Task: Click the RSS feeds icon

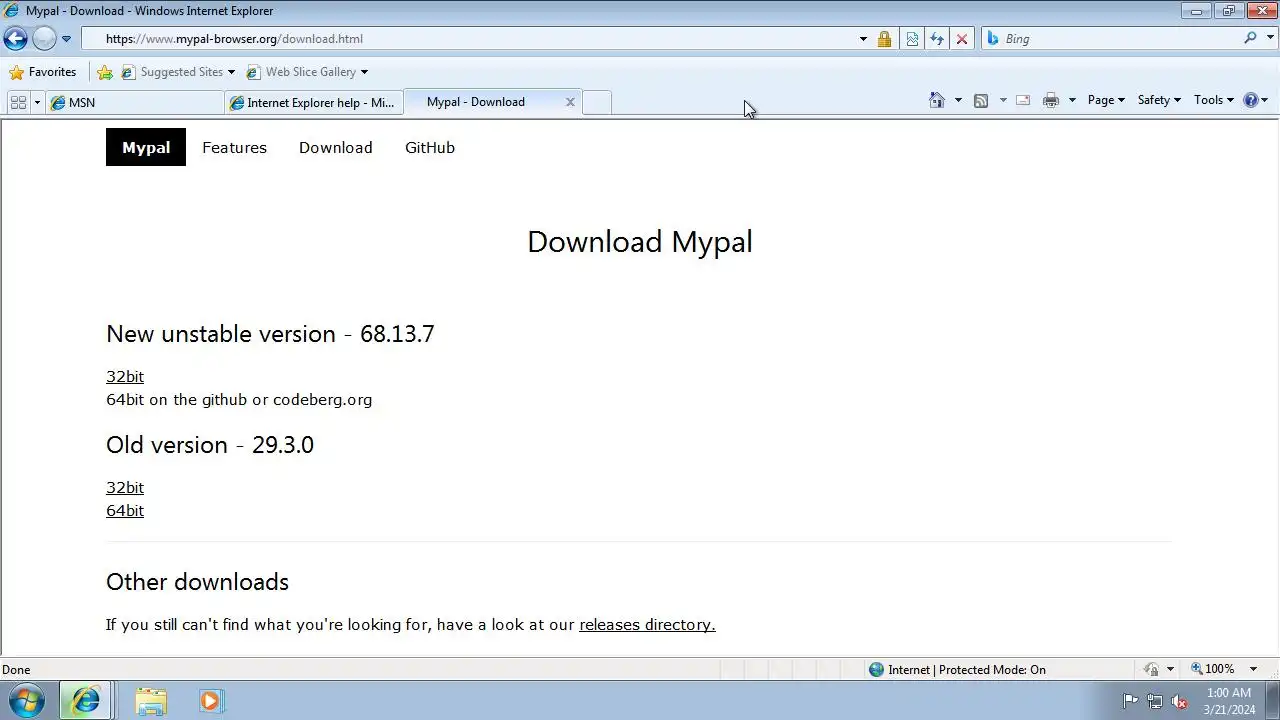Action: pos(981,100)
